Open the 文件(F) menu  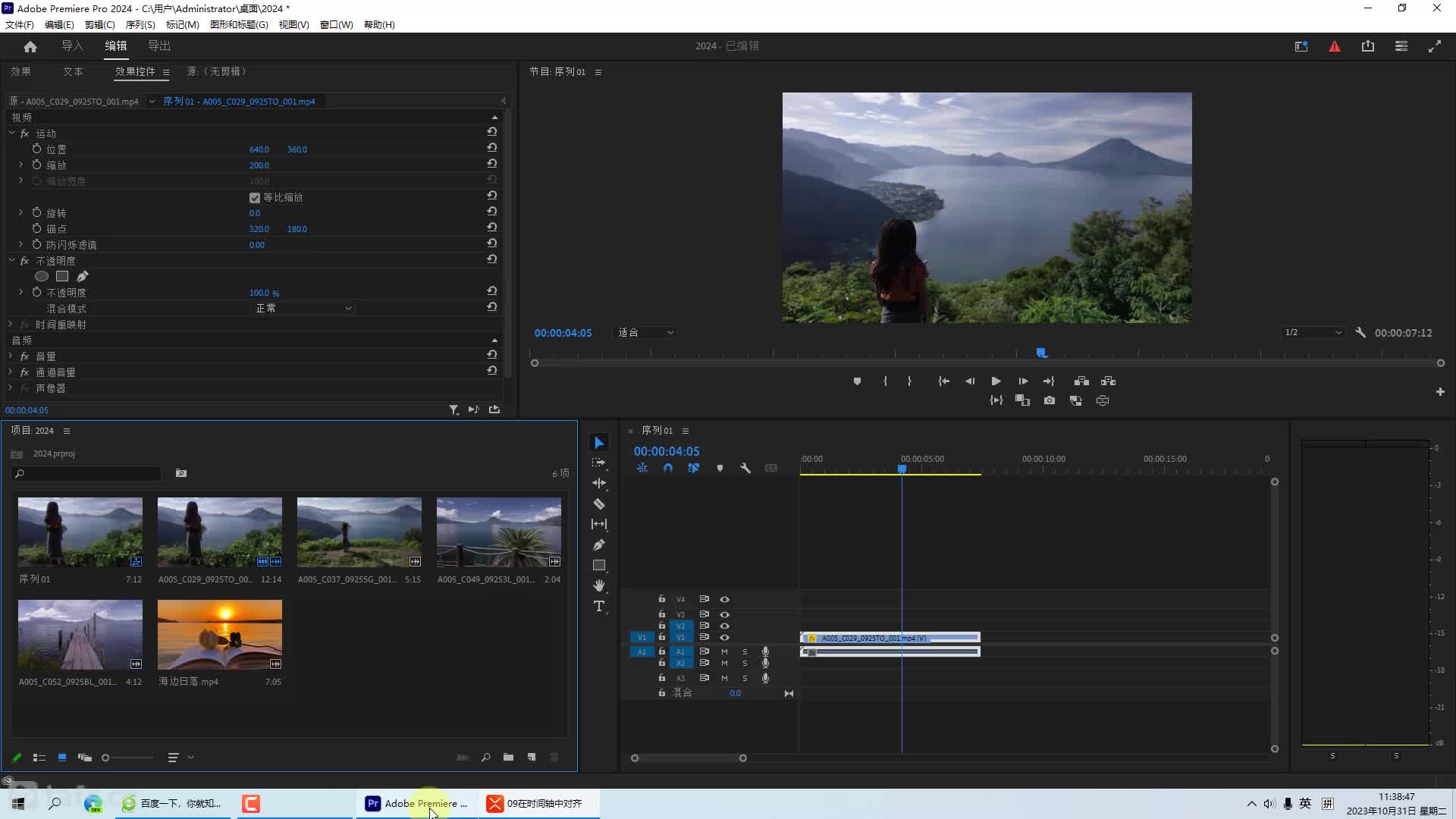pyautogui.click(x=20, y=24)
